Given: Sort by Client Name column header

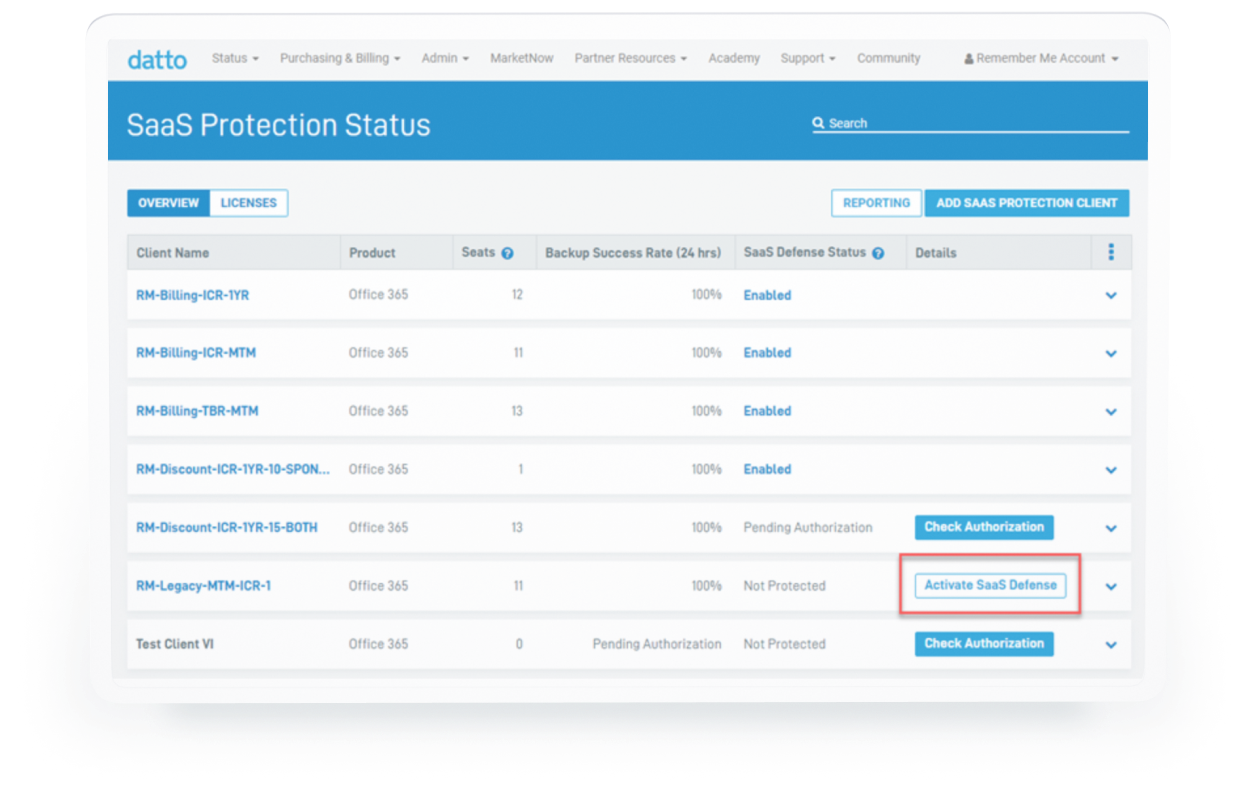Looking at the screenshot, I should tap(173, 253).
